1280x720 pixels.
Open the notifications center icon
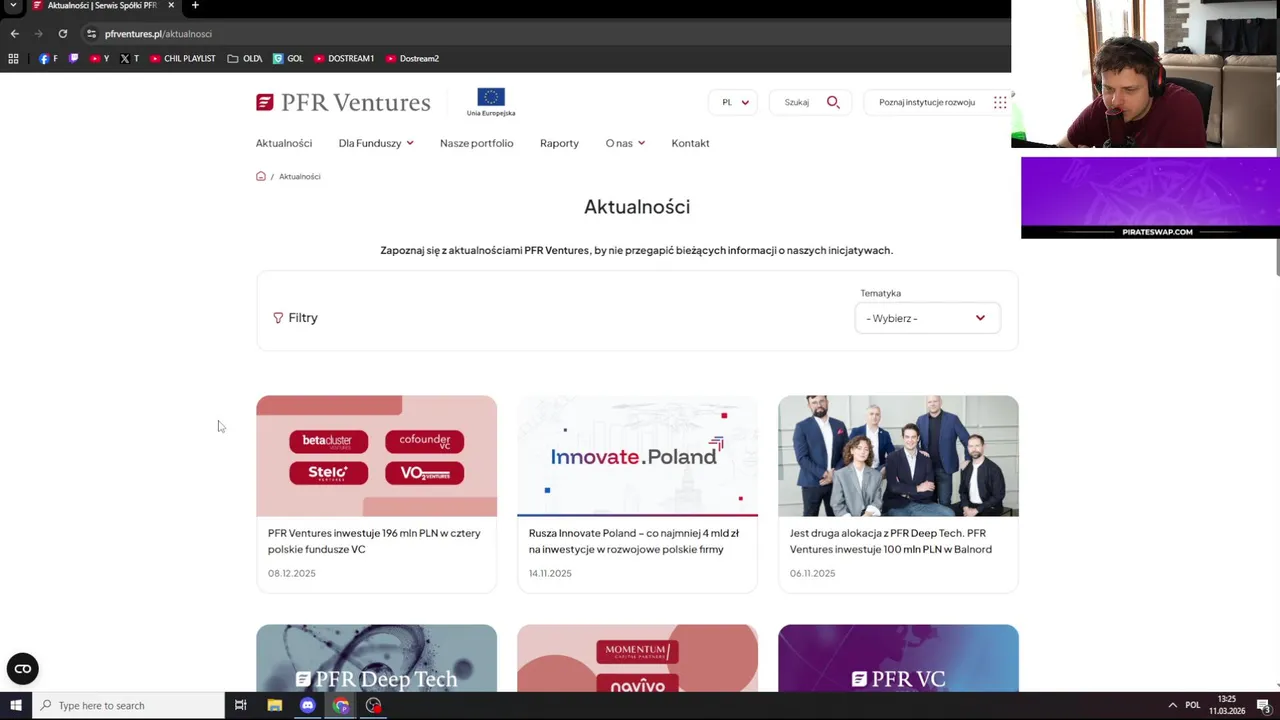pos(1264,705)
